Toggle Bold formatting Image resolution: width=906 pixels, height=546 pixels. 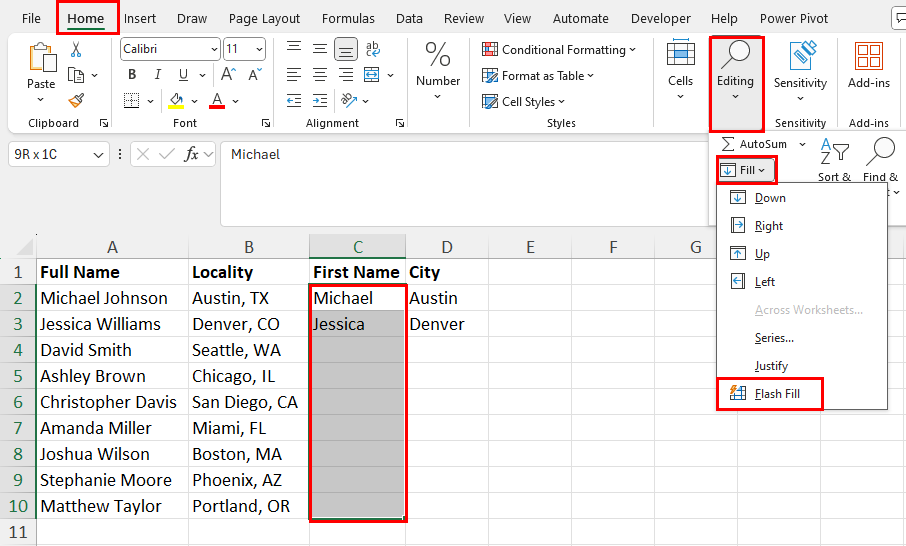132,75
